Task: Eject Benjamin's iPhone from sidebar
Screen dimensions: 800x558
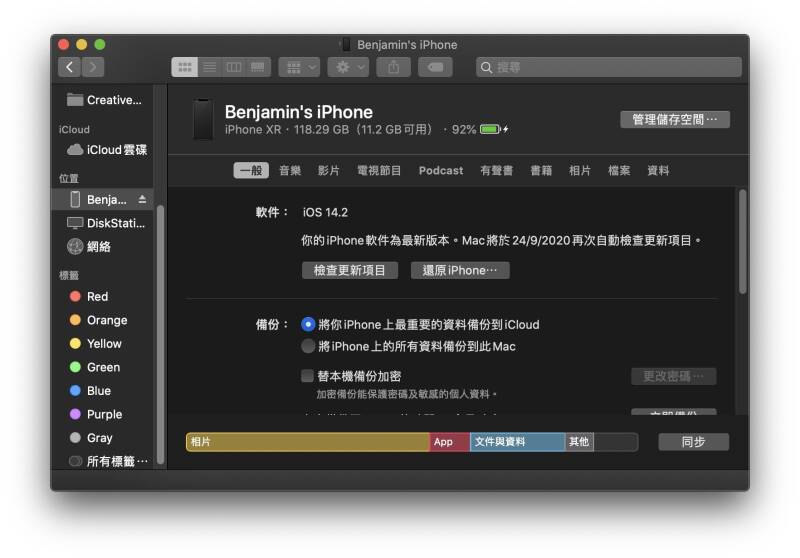Action: pos(142,199)
